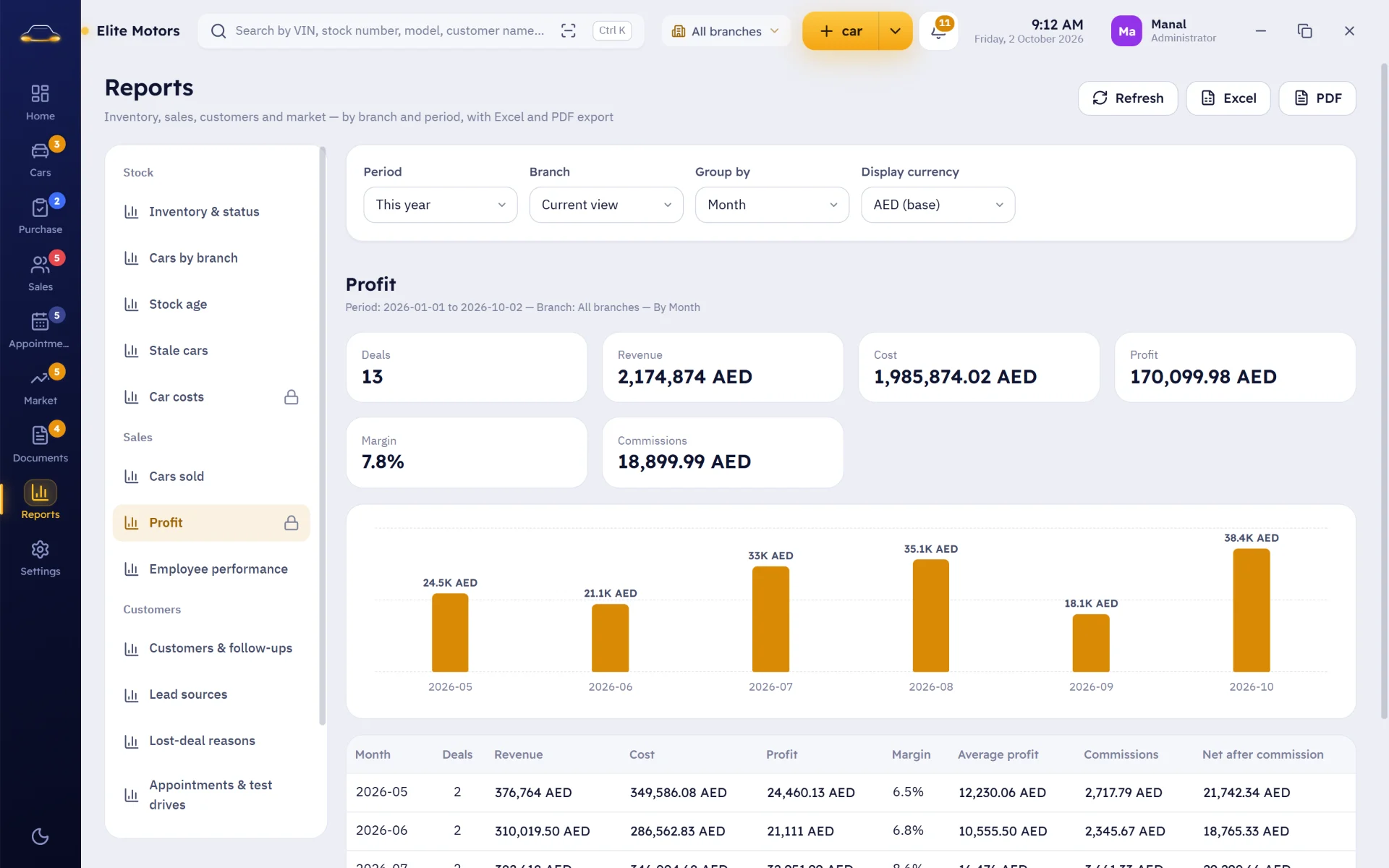1389x868 pixels.
Task: Click the Net after commission column header
Action: (x=1262, y=754)
